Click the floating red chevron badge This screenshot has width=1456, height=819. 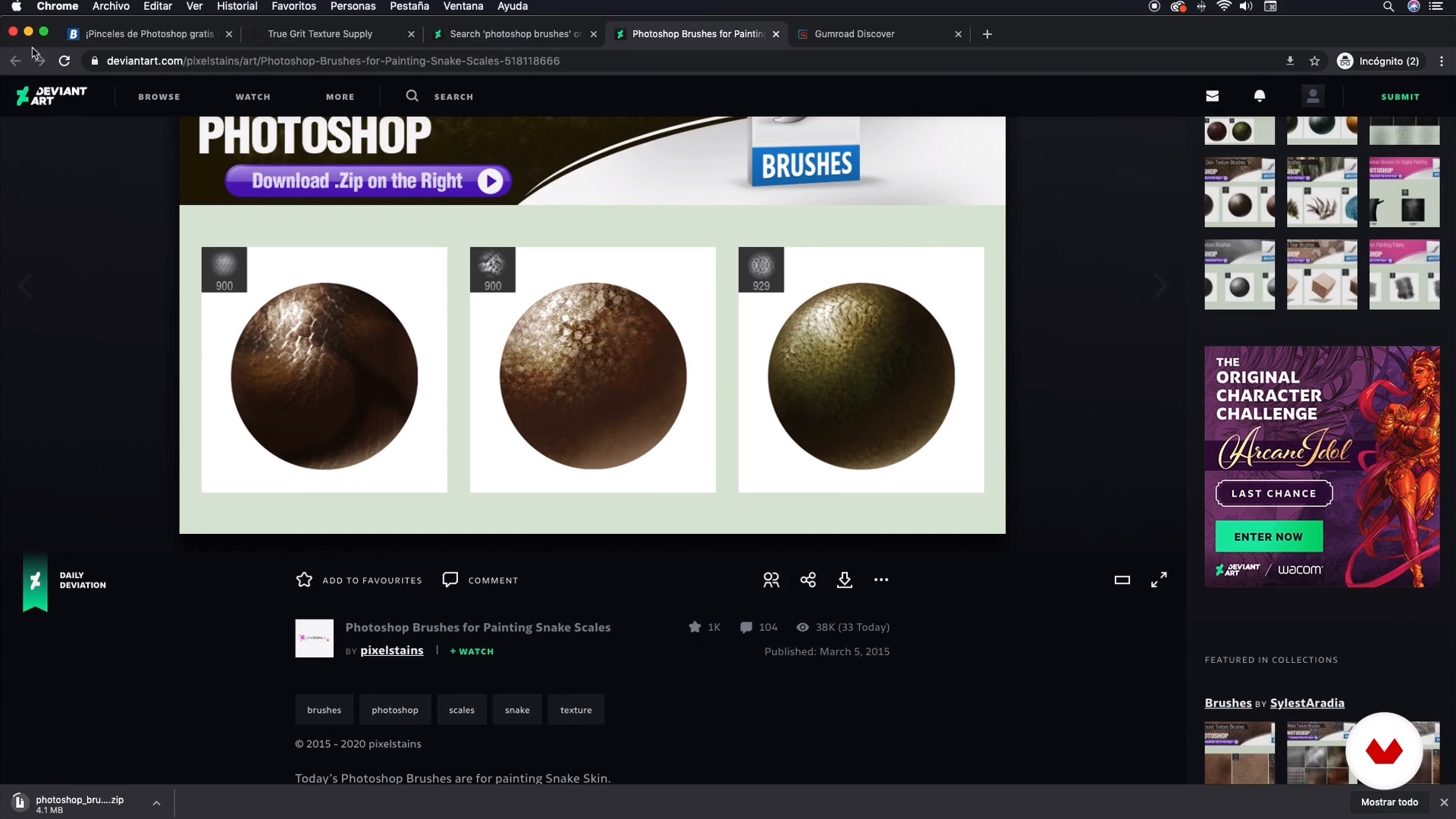pos(1384,751)
